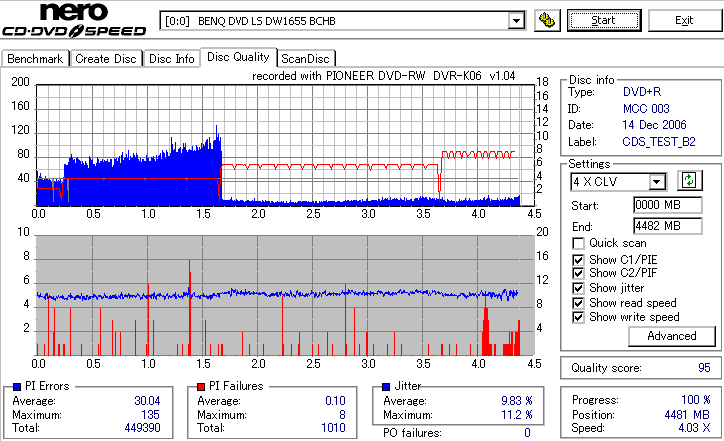Screen dimensions: 724x441
Task: Switch to the Benchmark tab
Action: (x=35, y=59)
